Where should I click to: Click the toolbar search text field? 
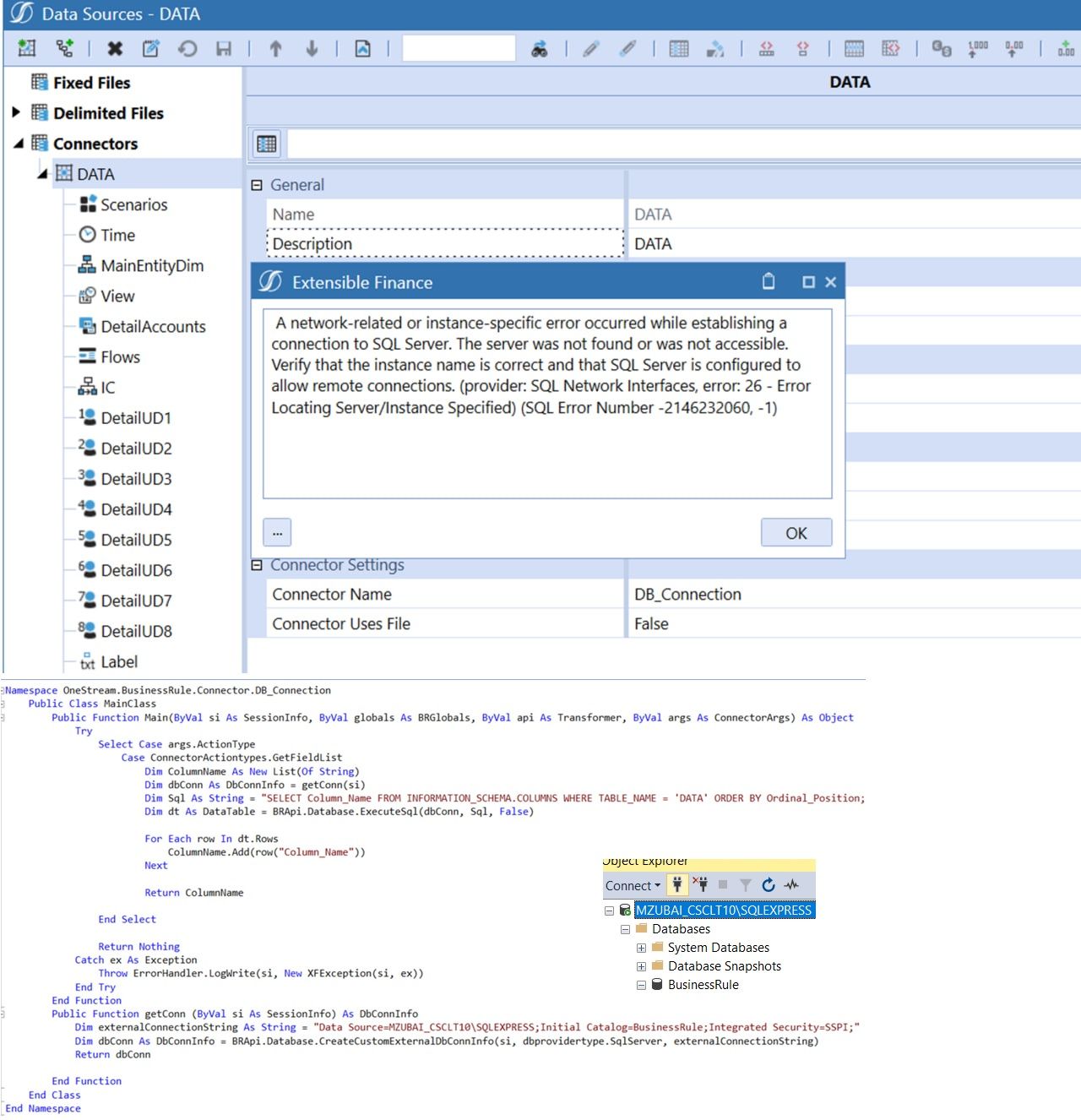(x=459, y=49)
